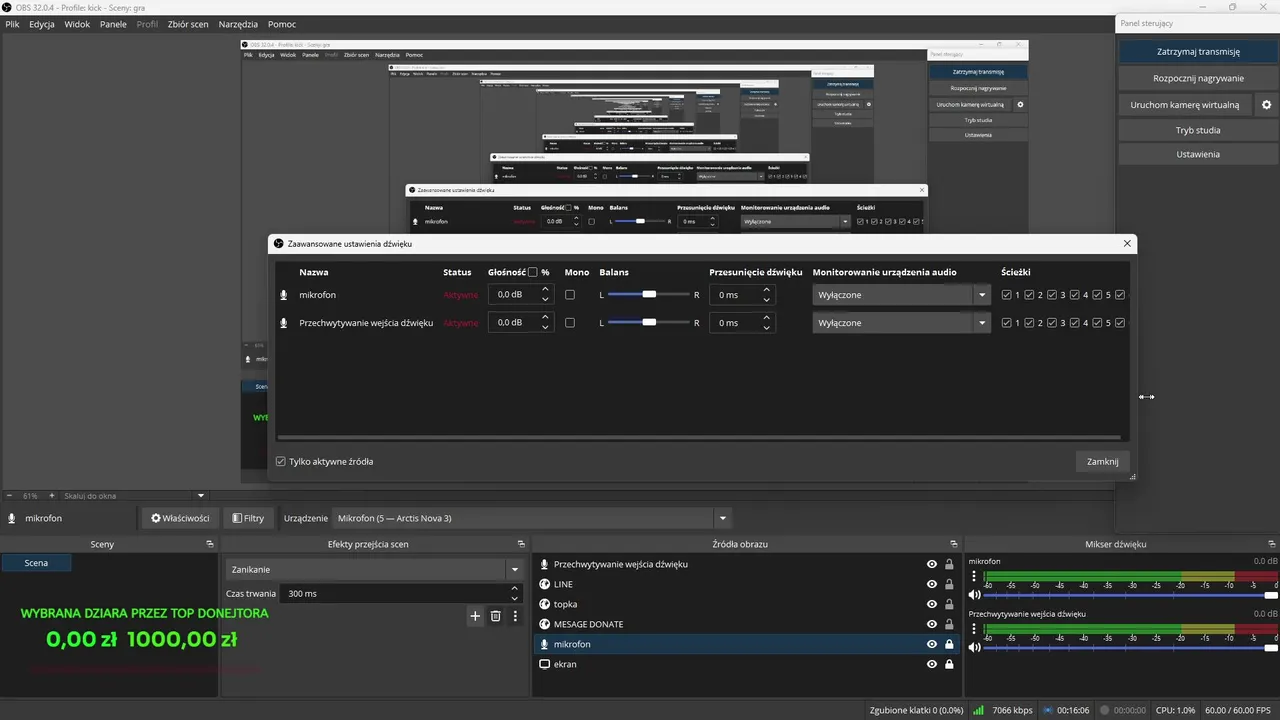Uncheck track 1 for mikrofon

coord(1007,295)
